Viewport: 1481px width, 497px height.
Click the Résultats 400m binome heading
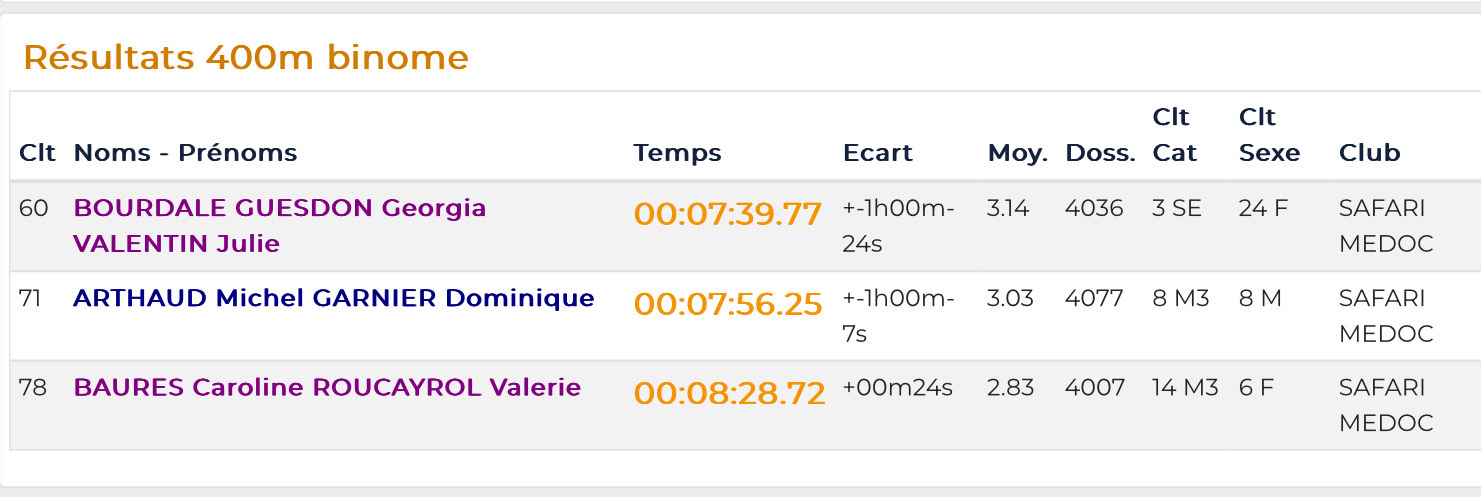coord(246,58)
